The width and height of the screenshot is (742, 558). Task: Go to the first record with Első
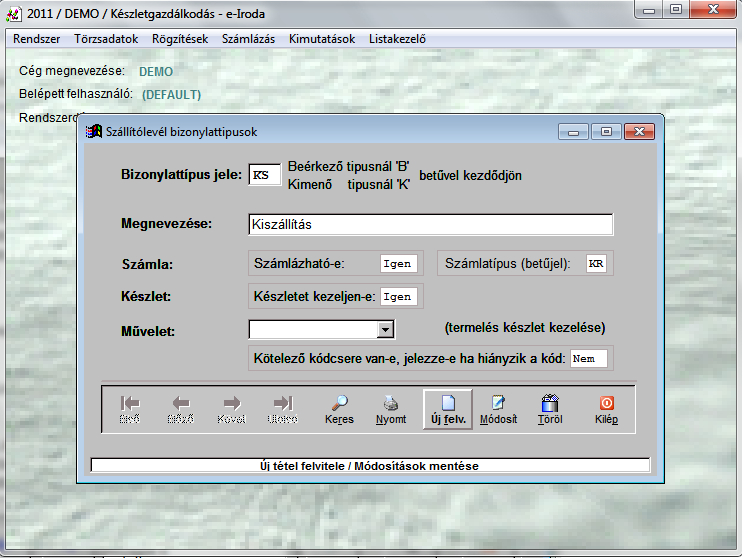(130, 403)
